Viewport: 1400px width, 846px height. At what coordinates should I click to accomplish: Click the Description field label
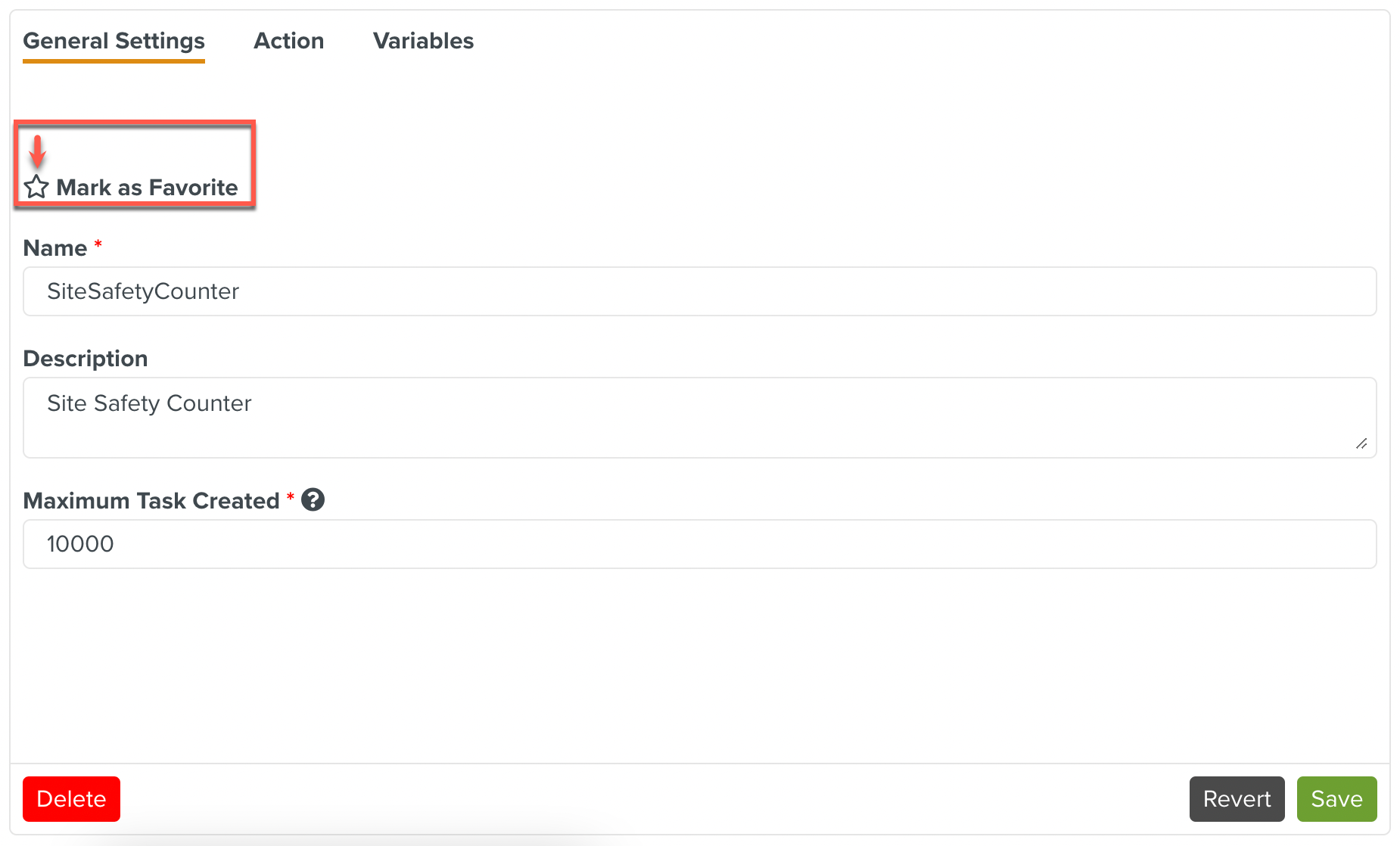86,359
